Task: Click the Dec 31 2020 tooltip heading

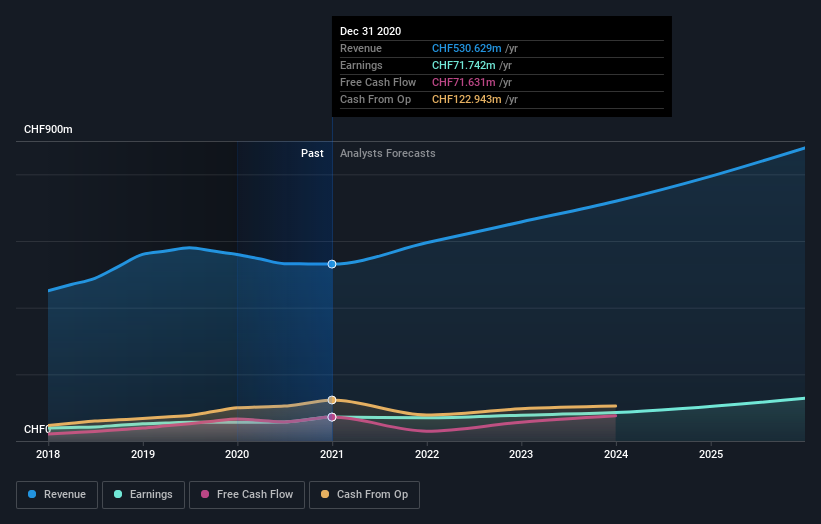Action: [370, 31]
